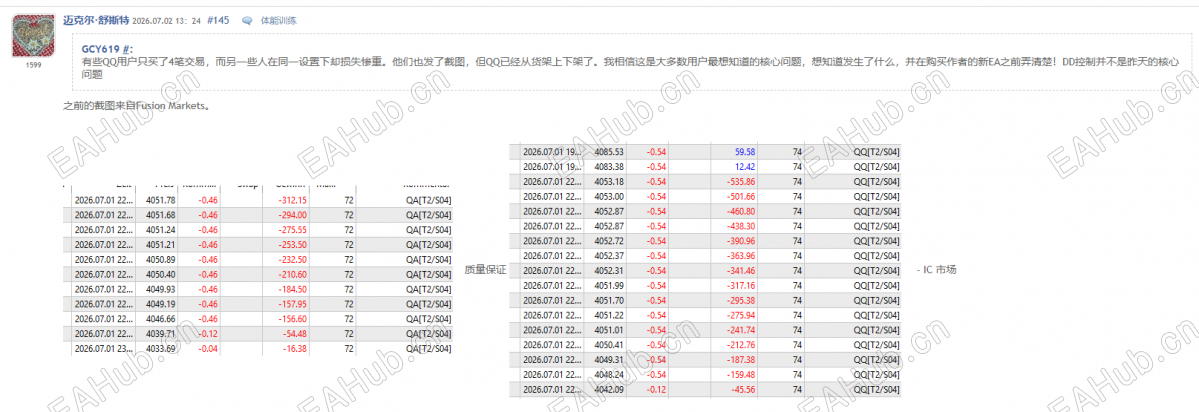Select price 4051.68 in the QA table

pyautogui.click(x=160, y=215)
